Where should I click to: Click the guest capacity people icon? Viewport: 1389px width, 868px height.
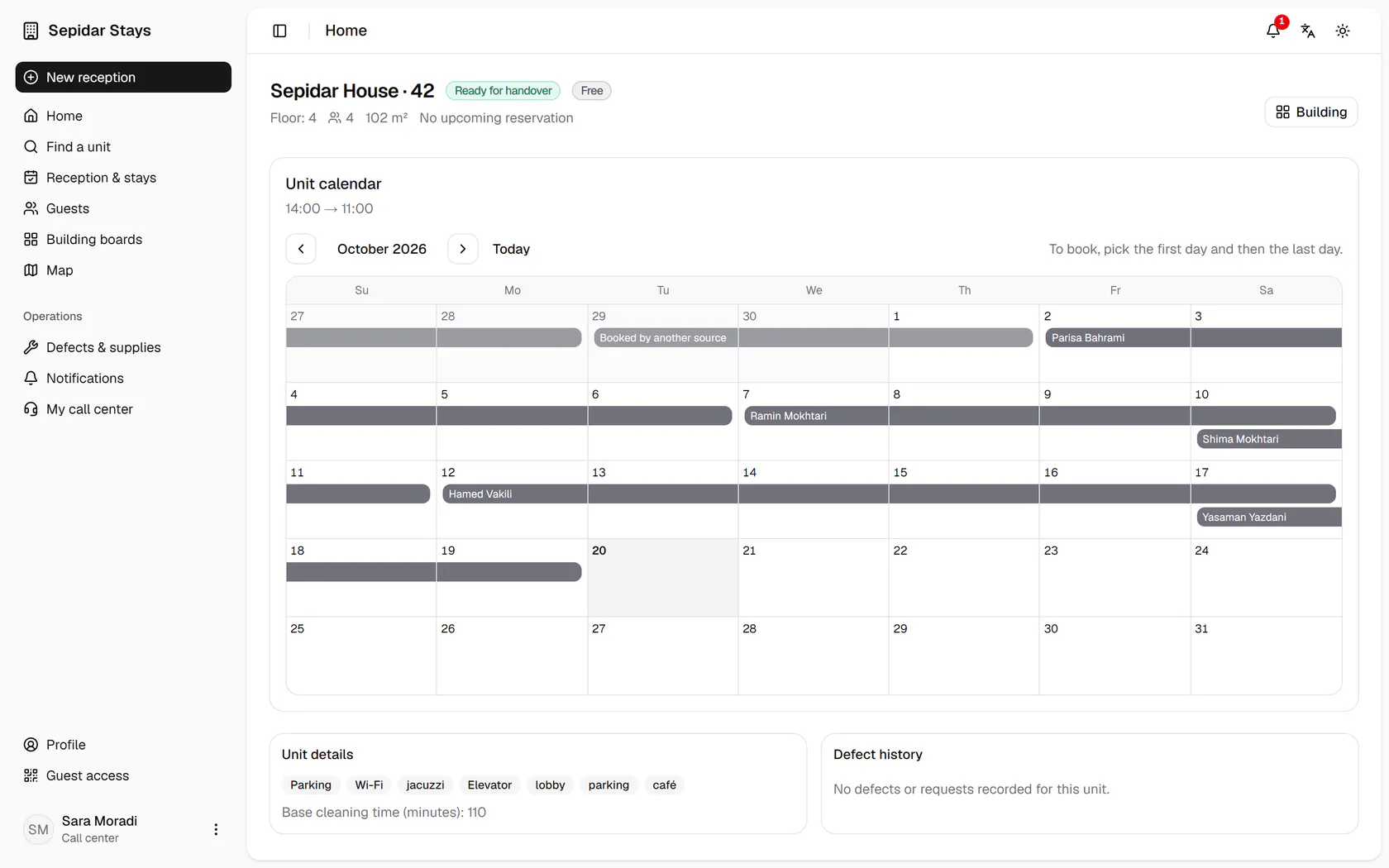coord(335,118)
